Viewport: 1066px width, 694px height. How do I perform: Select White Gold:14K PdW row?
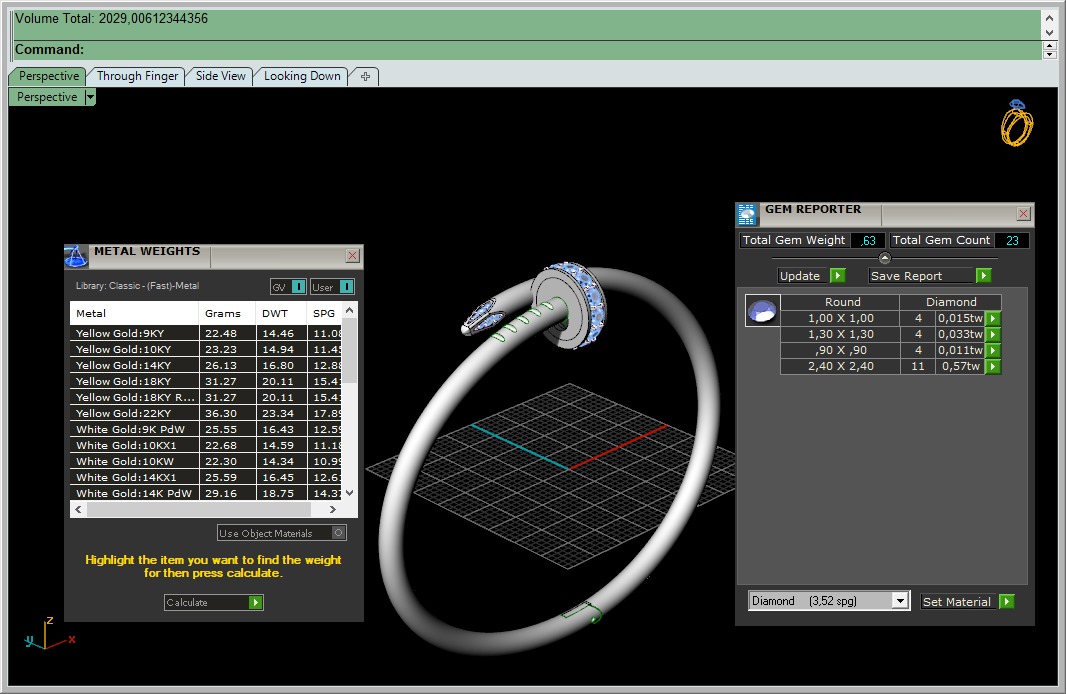(x=205, y=493)
